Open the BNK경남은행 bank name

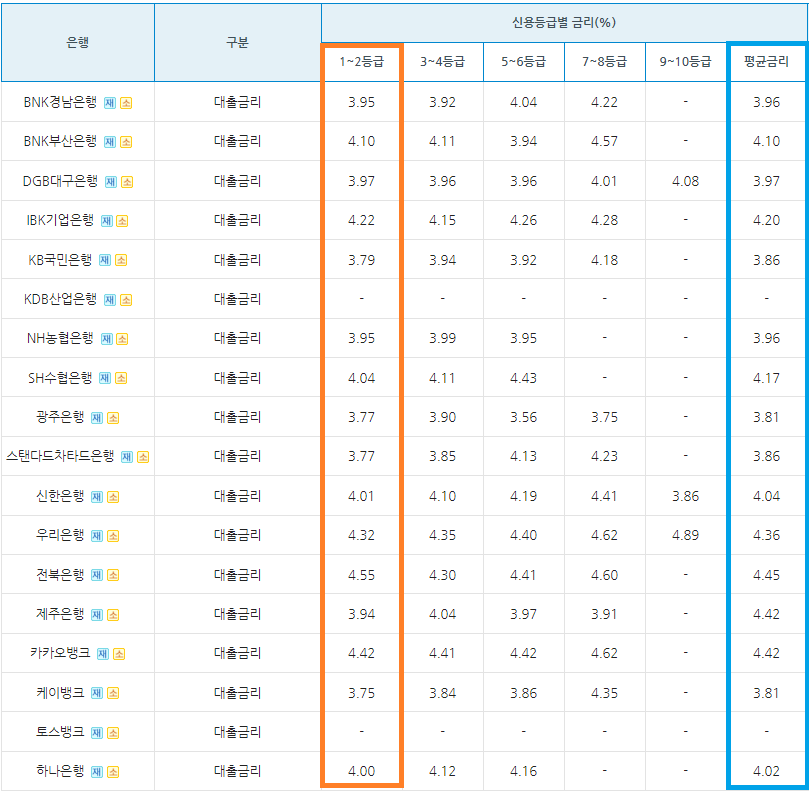coord(60,102)
